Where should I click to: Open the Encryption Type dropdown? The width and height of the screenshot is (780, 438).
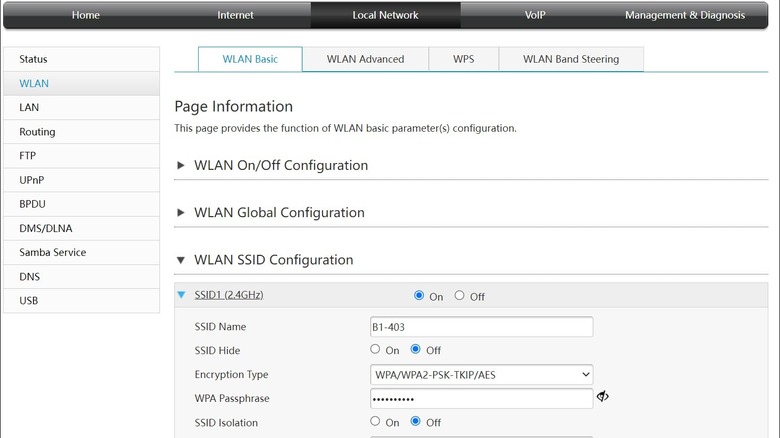coord(481,374)
